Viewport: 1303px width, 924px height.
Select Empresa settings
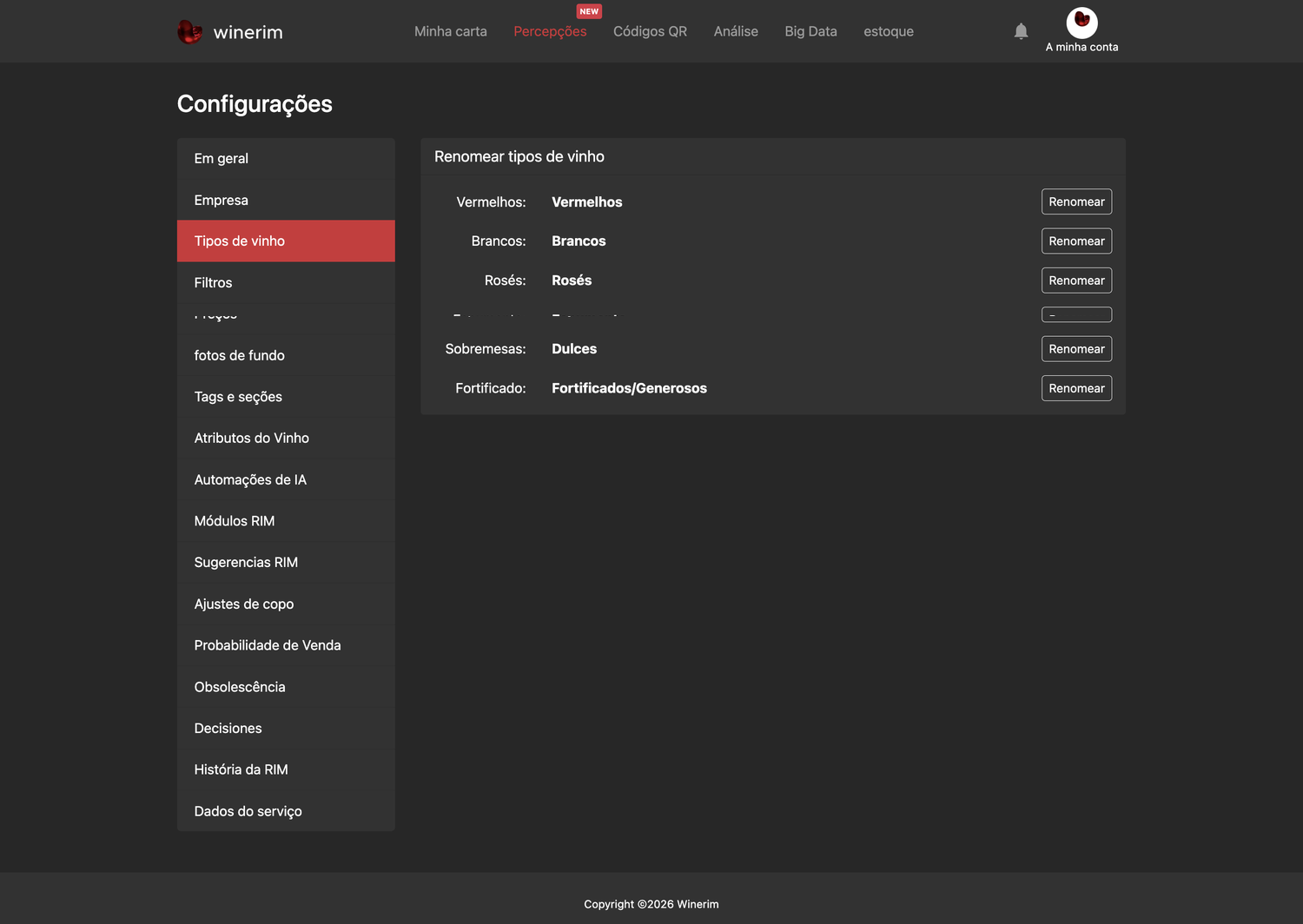tap(286, 200)
